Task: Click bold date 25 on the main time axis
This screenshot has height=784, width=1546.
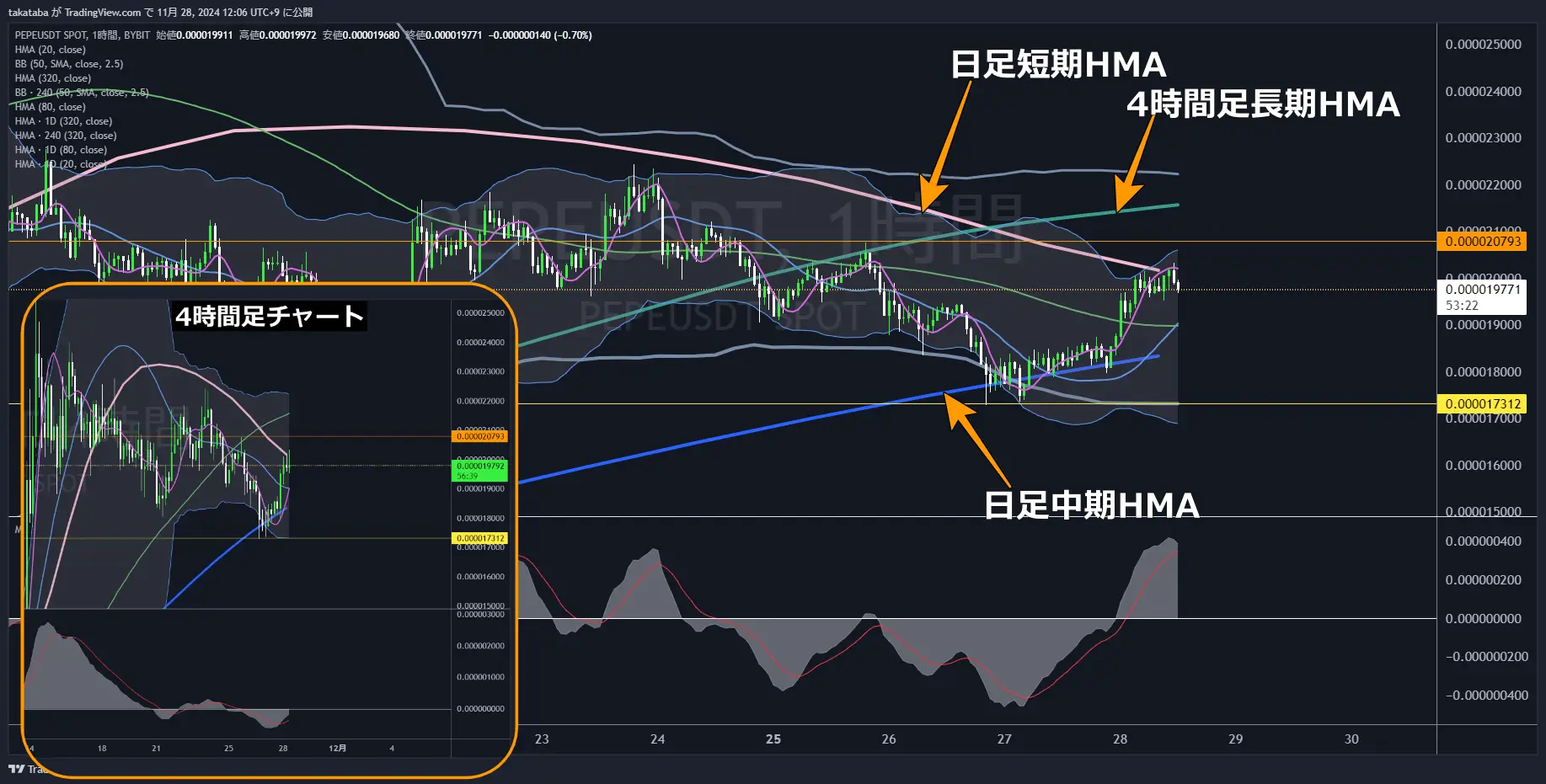Action: click(x=773, y=739)
